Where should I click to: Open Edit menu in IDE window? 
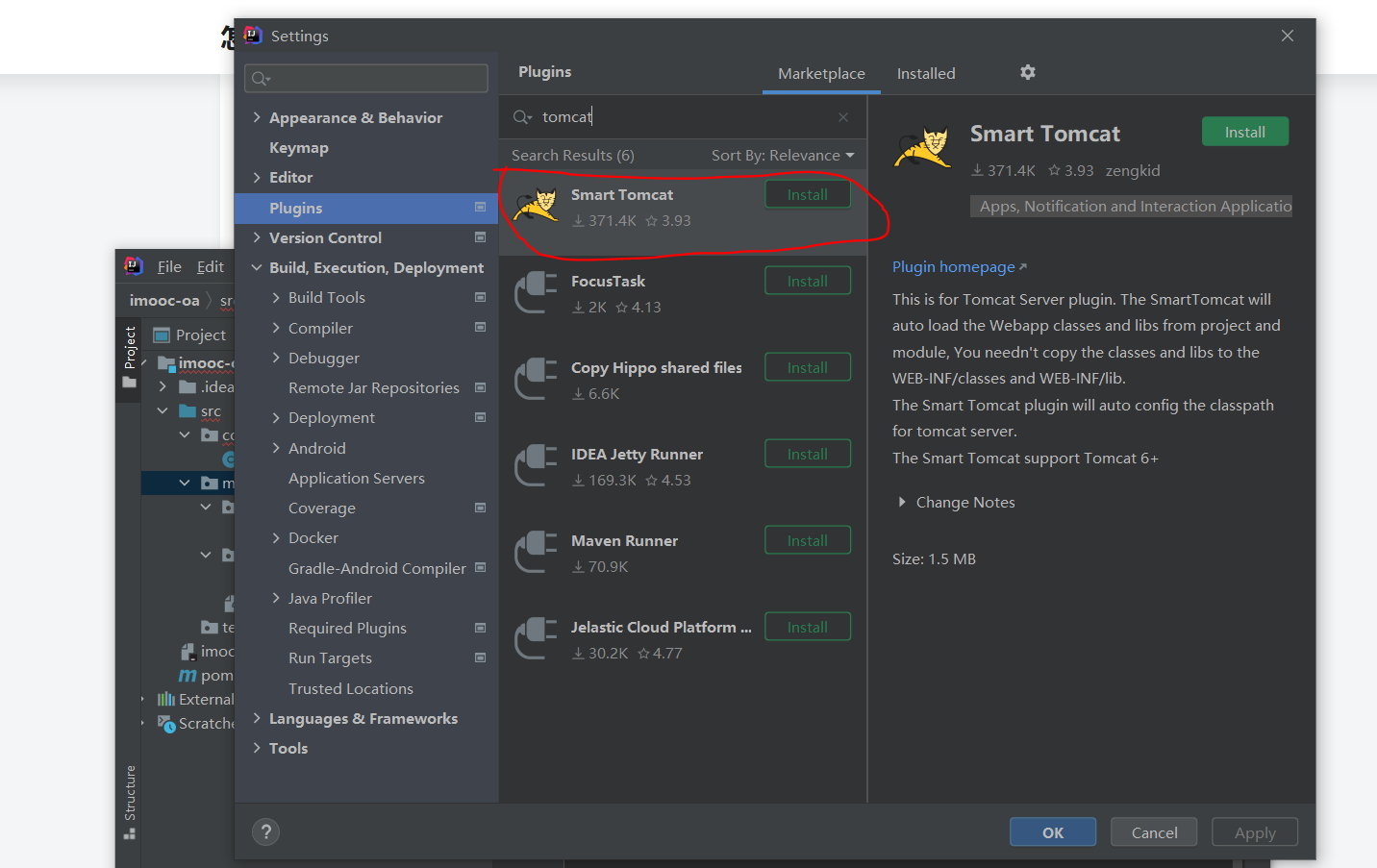point(211,266)
